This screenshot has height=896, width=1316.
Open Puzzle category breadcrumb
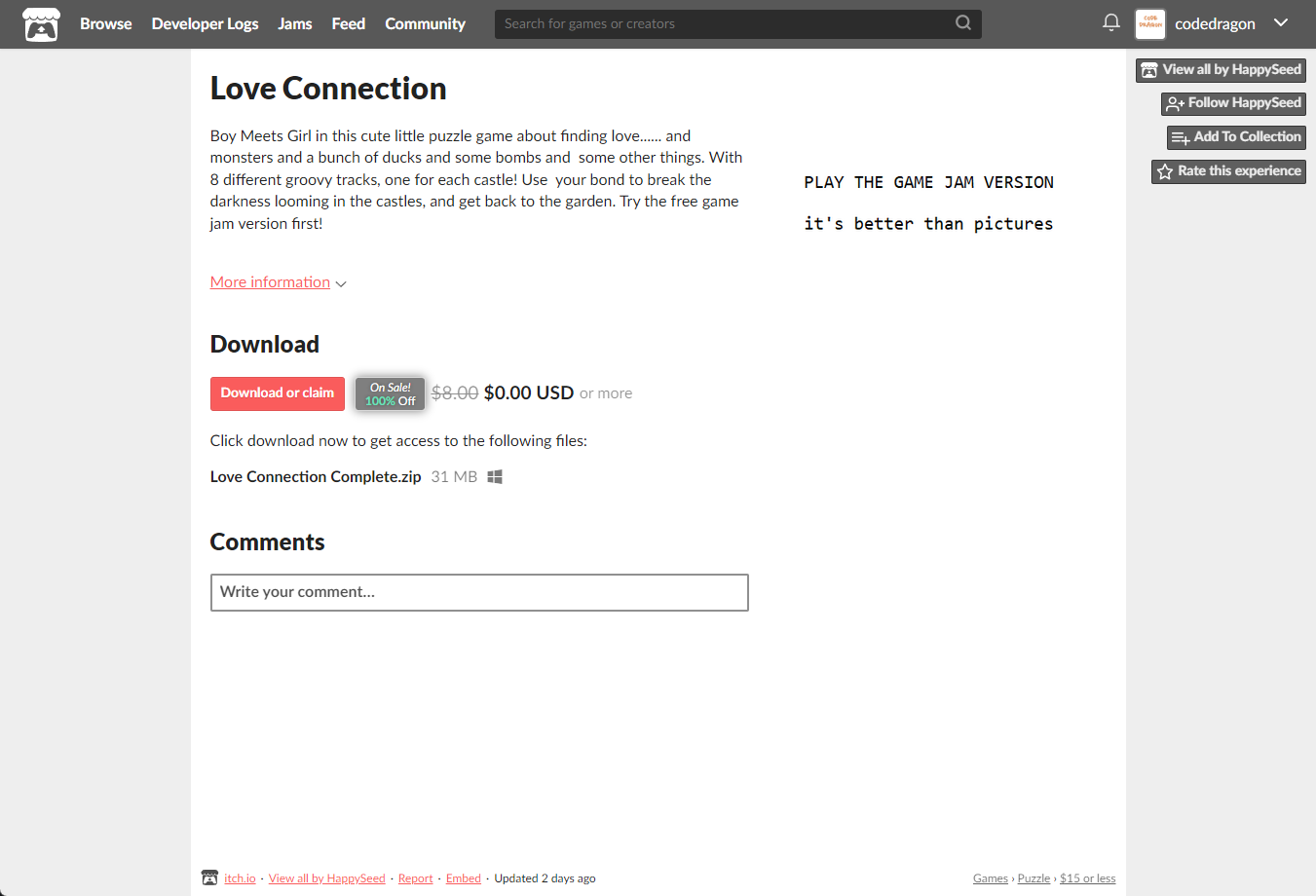[x=1034, y=878]
